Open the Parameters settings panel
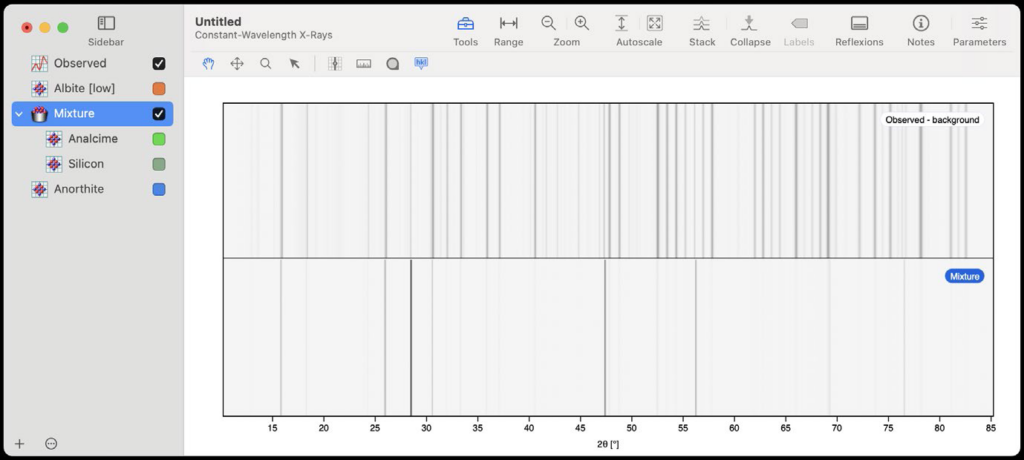 (x=979, y=24)
